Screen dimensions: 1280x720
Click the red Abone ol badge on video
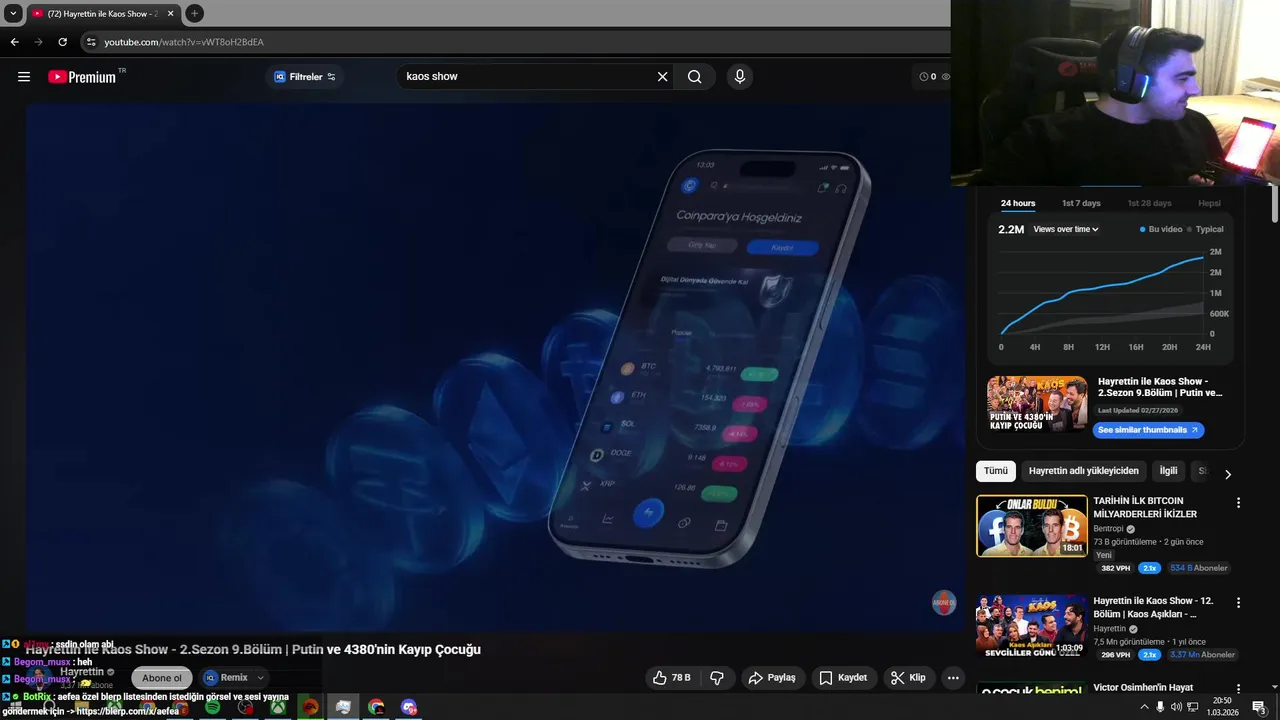[944, 603]
